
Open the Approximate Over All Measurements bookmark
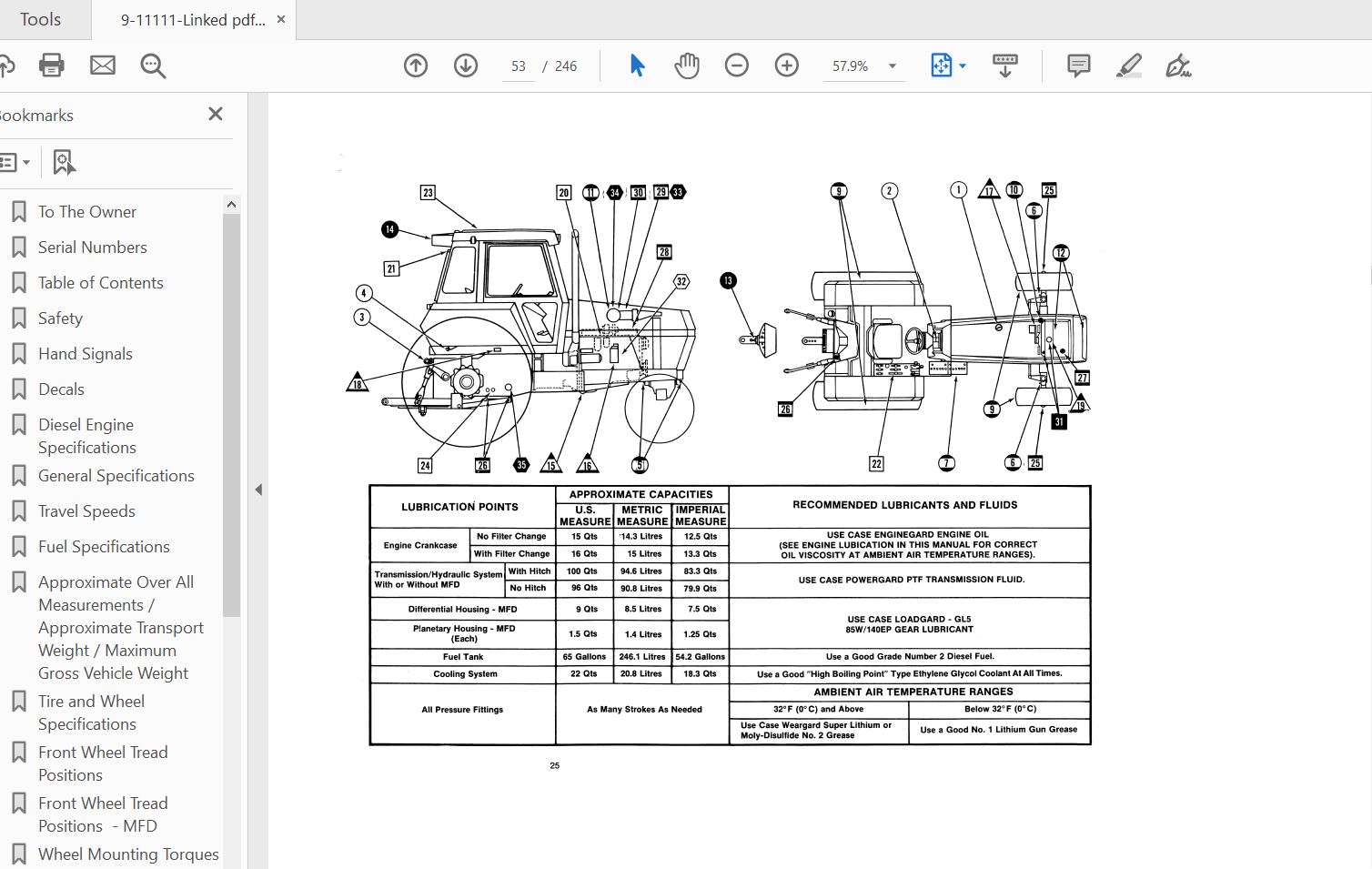click(121, 628)
